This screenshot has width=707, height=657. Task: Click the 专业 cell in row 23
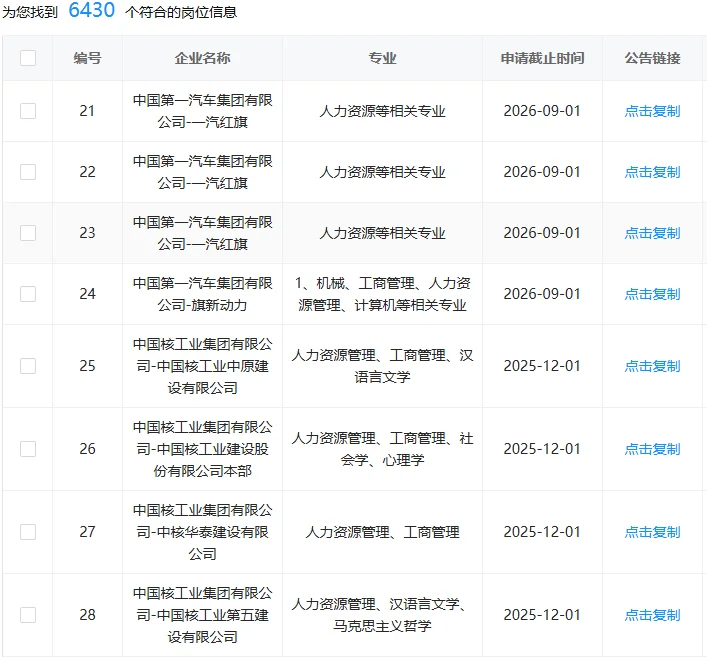pos(382,233)
